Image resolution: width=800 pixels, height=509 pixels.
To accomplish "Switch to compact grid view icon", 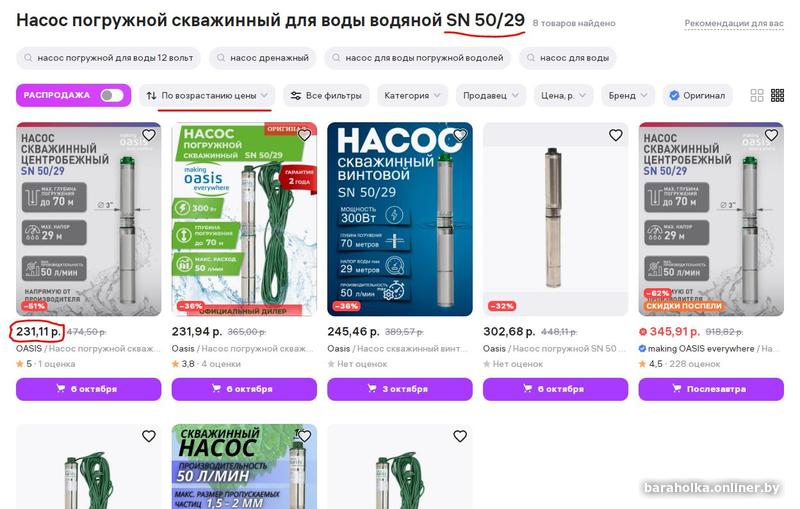I will point(777,95).
